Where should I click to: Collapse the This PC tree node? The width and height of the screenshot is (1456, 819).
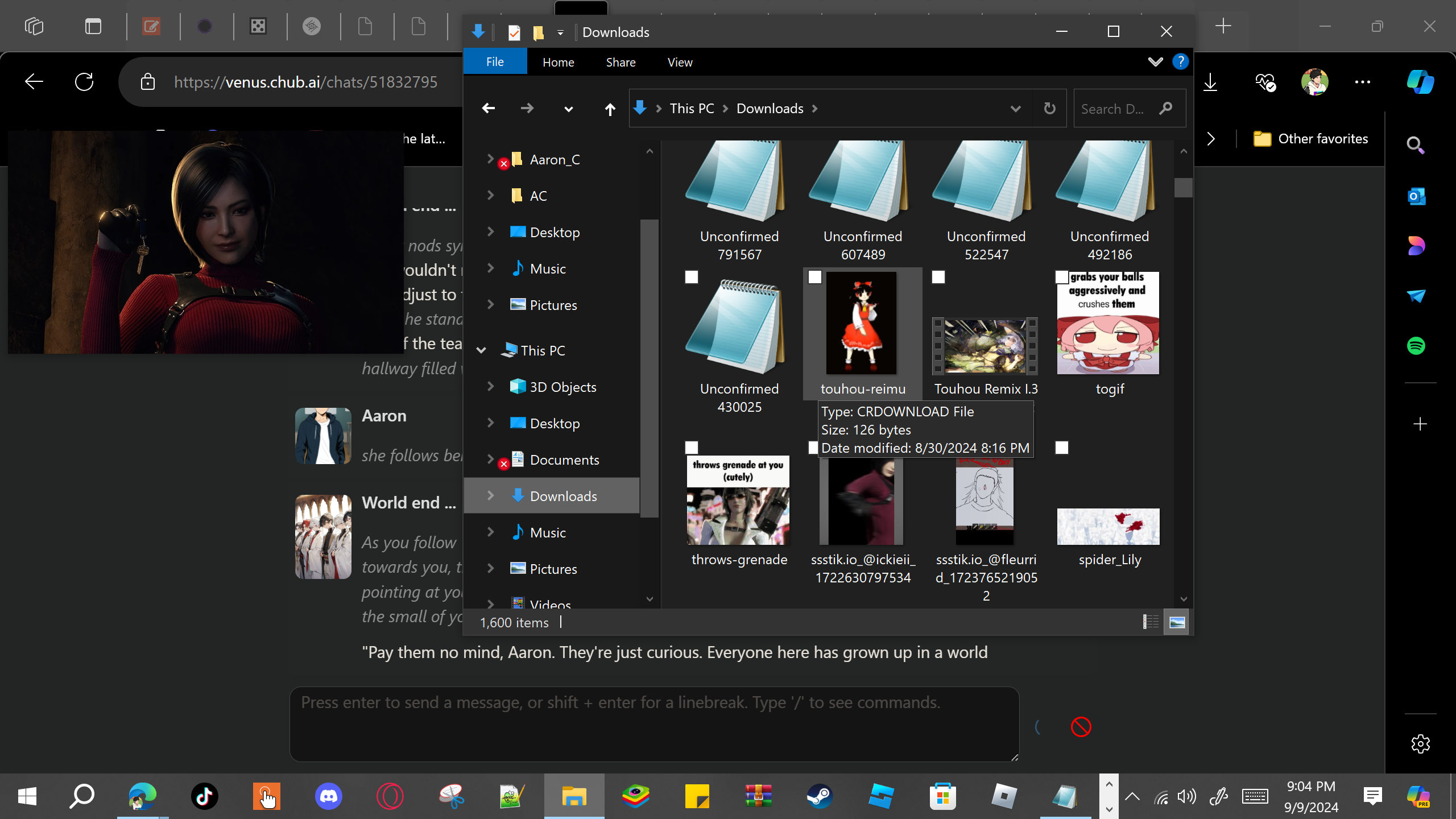(481, 350)
